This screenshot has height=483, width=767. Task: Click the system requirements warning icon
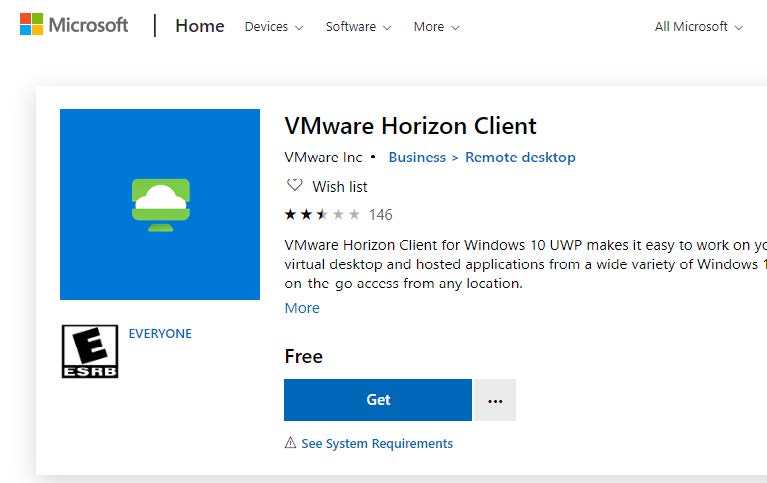[291, 442]
